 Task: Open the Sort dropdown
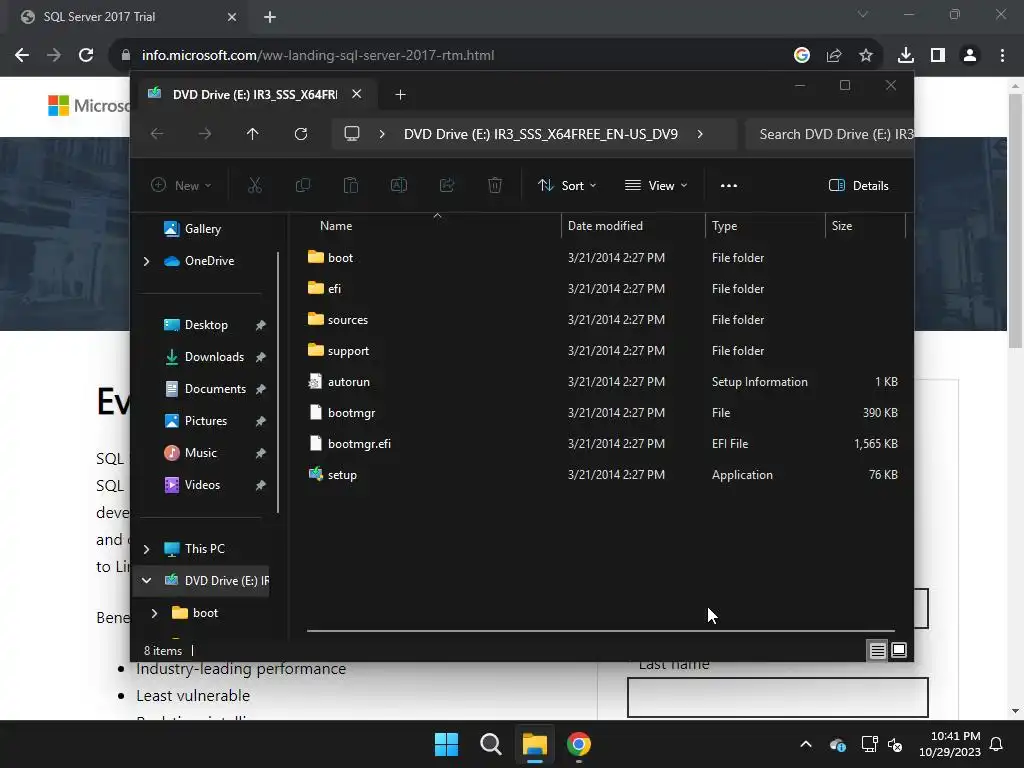click(567, 185)
